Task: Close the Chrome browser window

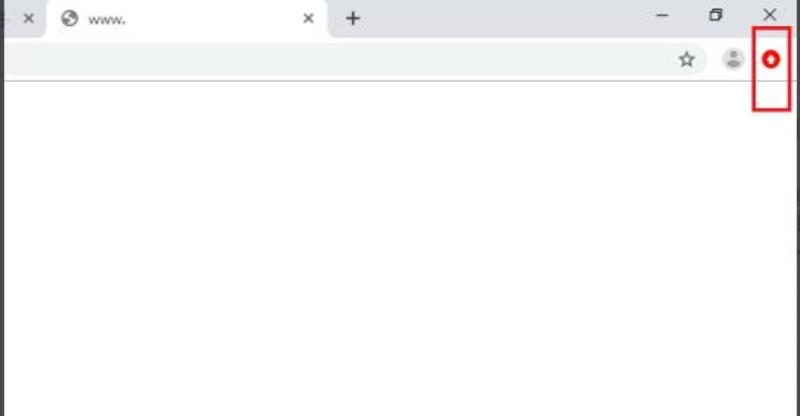Action: click(x=769, y=15)
